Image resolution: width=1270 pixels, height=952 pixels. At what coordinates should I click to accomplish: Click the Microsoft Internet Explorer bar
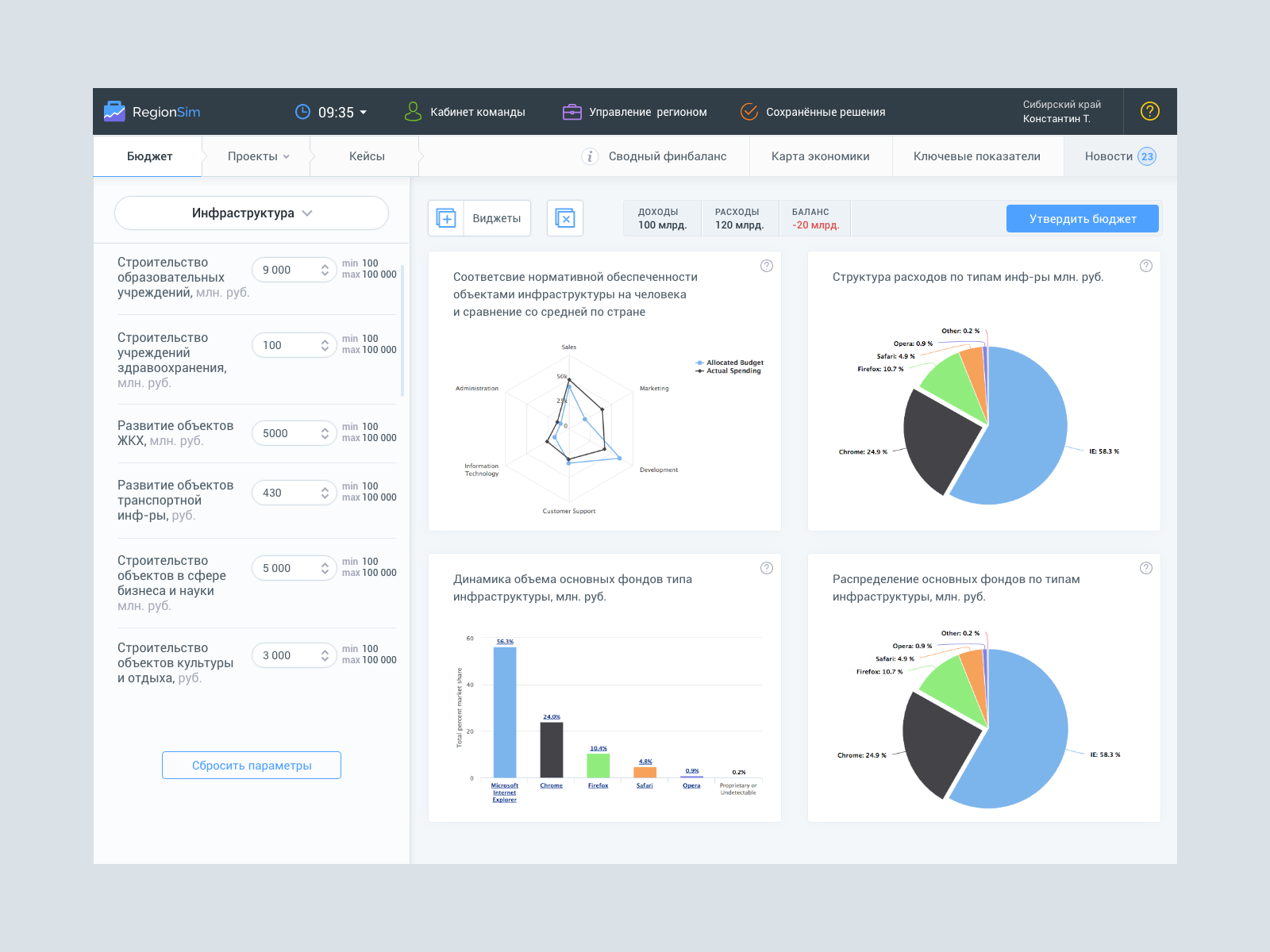point(505,712)
